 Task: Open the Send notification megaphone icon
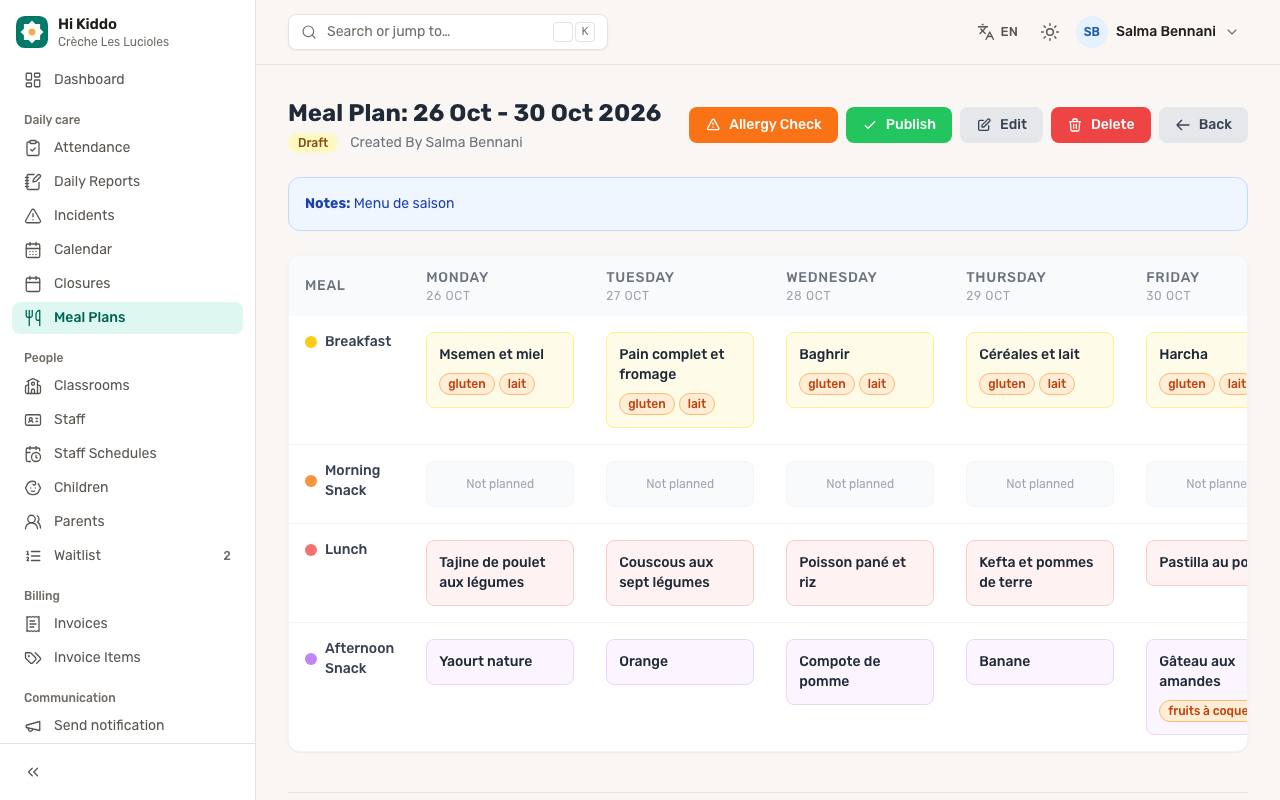point(33,726)
